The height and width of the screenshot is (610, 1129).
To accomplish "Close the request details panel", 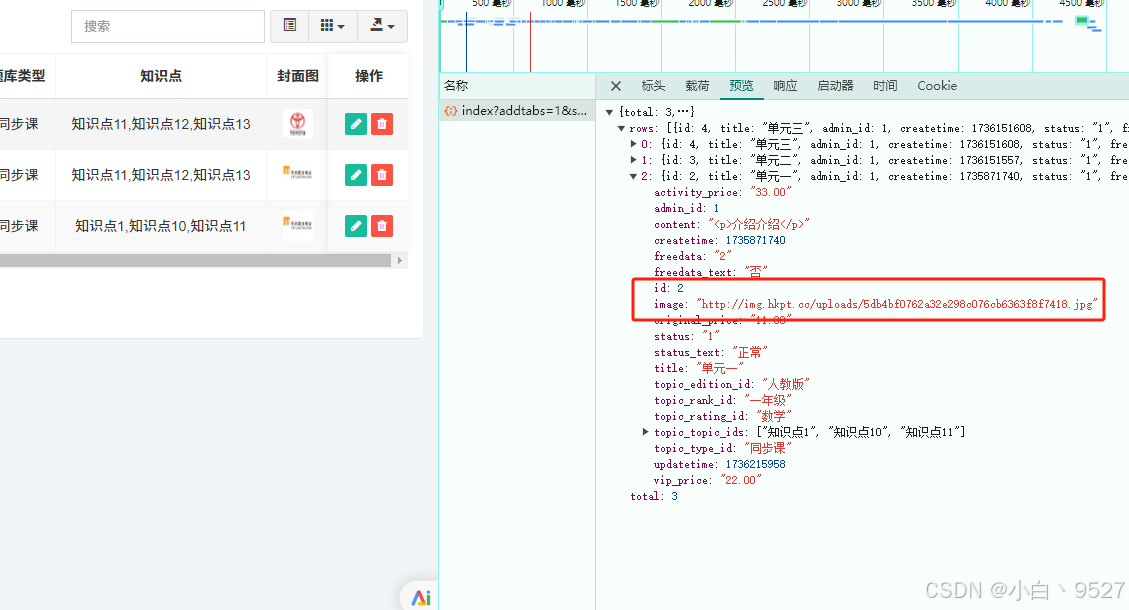I will coord(616,86).
